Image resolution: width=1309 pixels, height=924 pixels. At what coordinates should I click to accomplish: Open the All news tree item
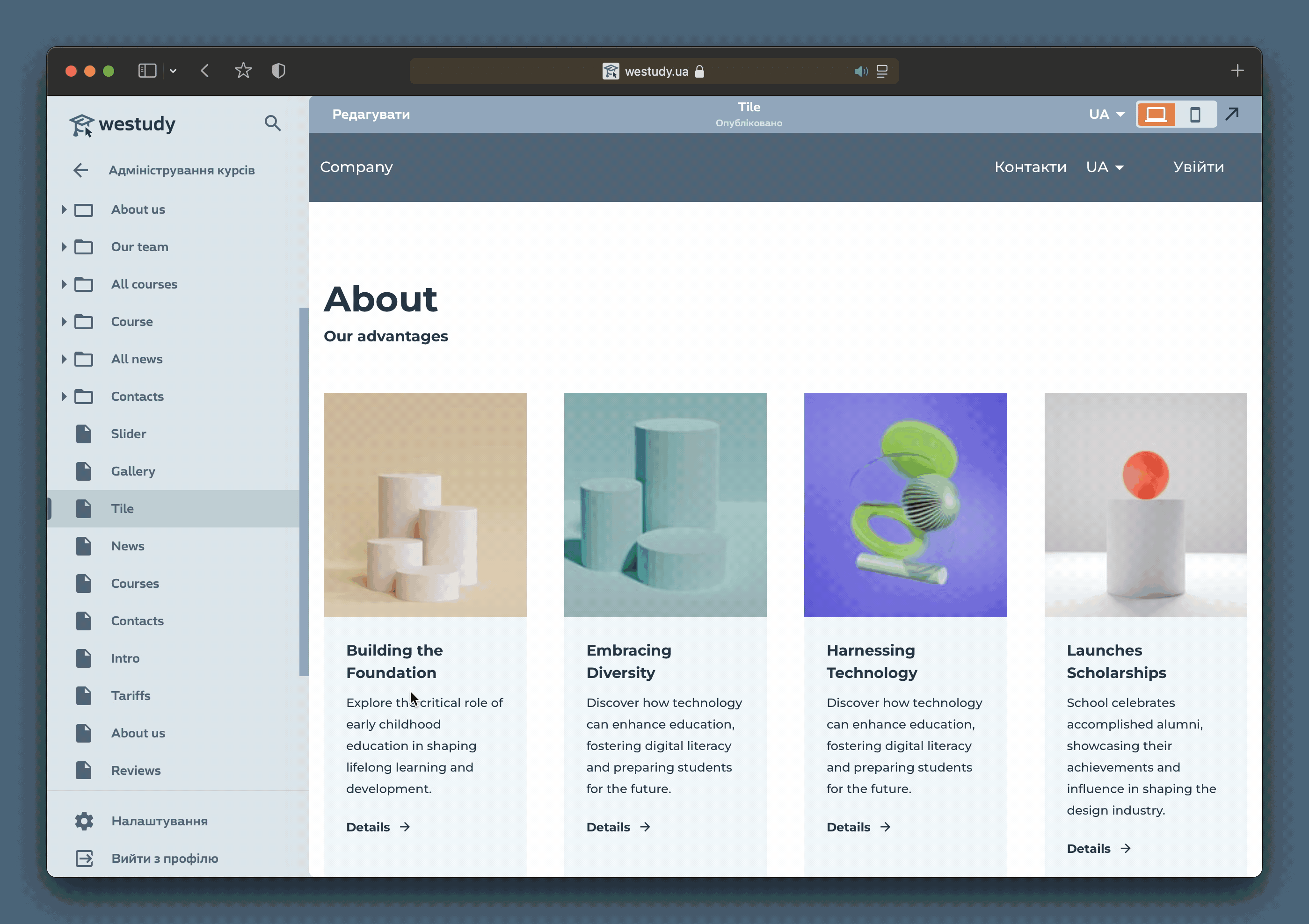tap(137, 359)
